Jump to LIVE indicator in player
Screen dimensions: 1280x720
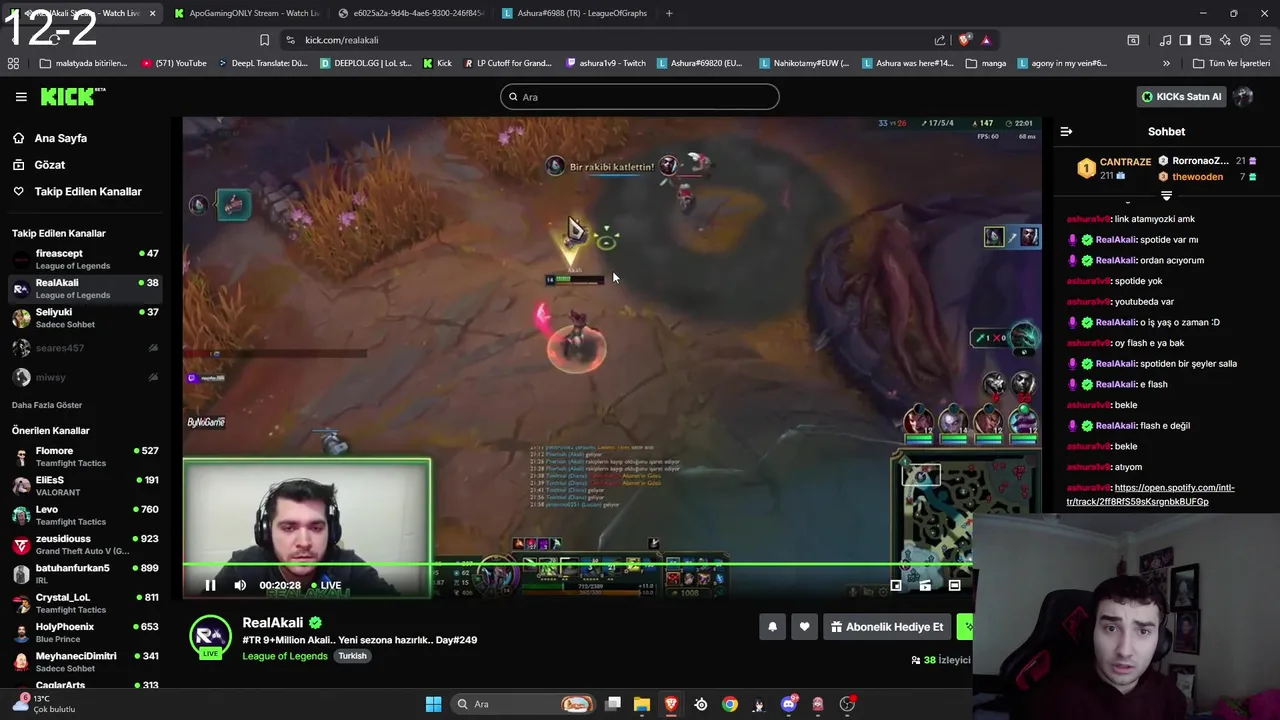326,585
